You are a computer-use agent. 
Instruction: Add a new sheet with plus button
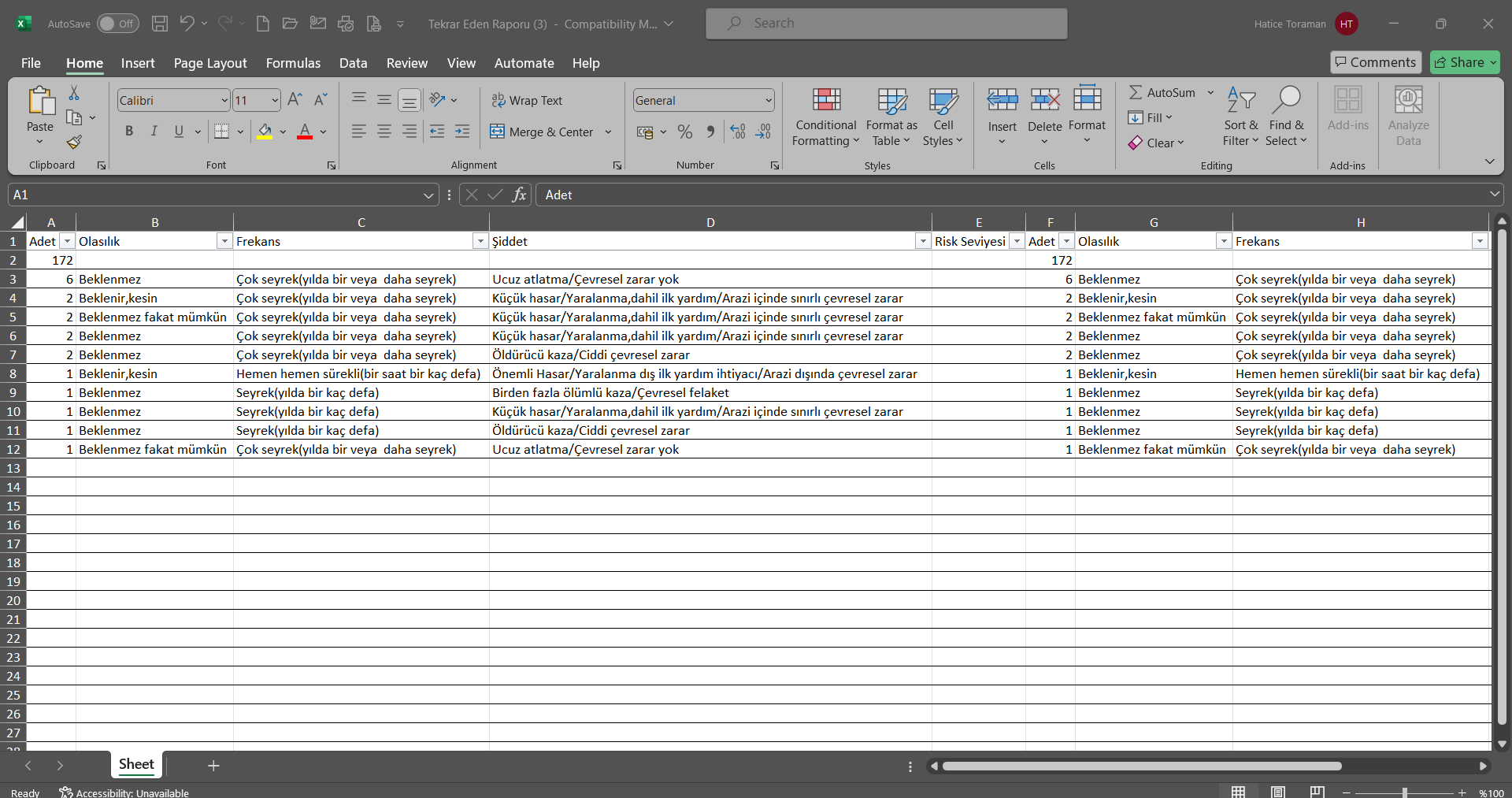[213, 765]
